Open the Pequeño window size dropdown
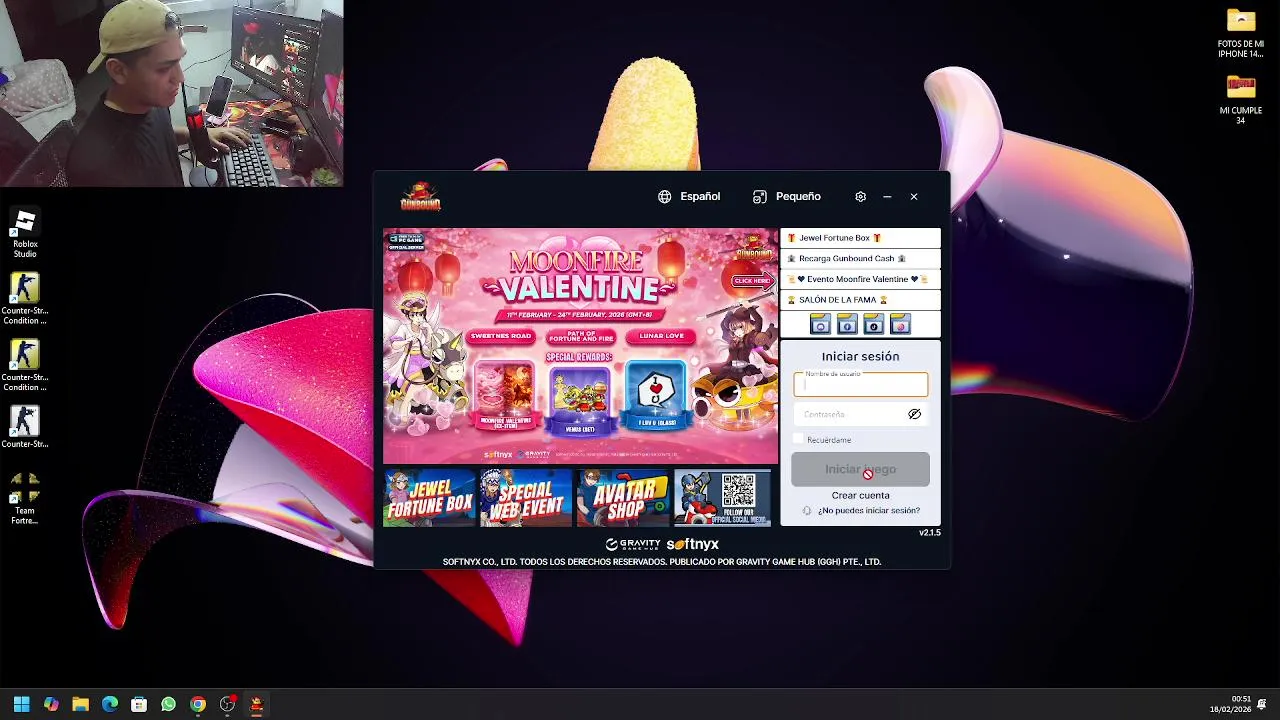Image resolution: width=1280 pixels, height=720 pixels. pyautogui.click(x=787, y=197)
